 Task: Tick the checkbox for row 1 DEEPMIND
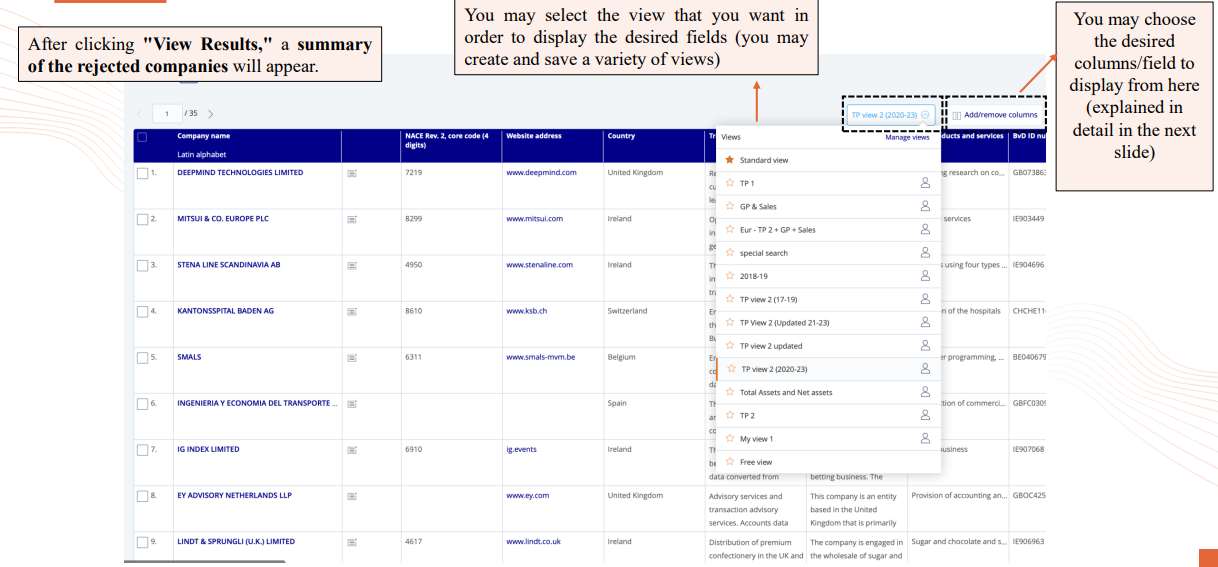point(141,173)
